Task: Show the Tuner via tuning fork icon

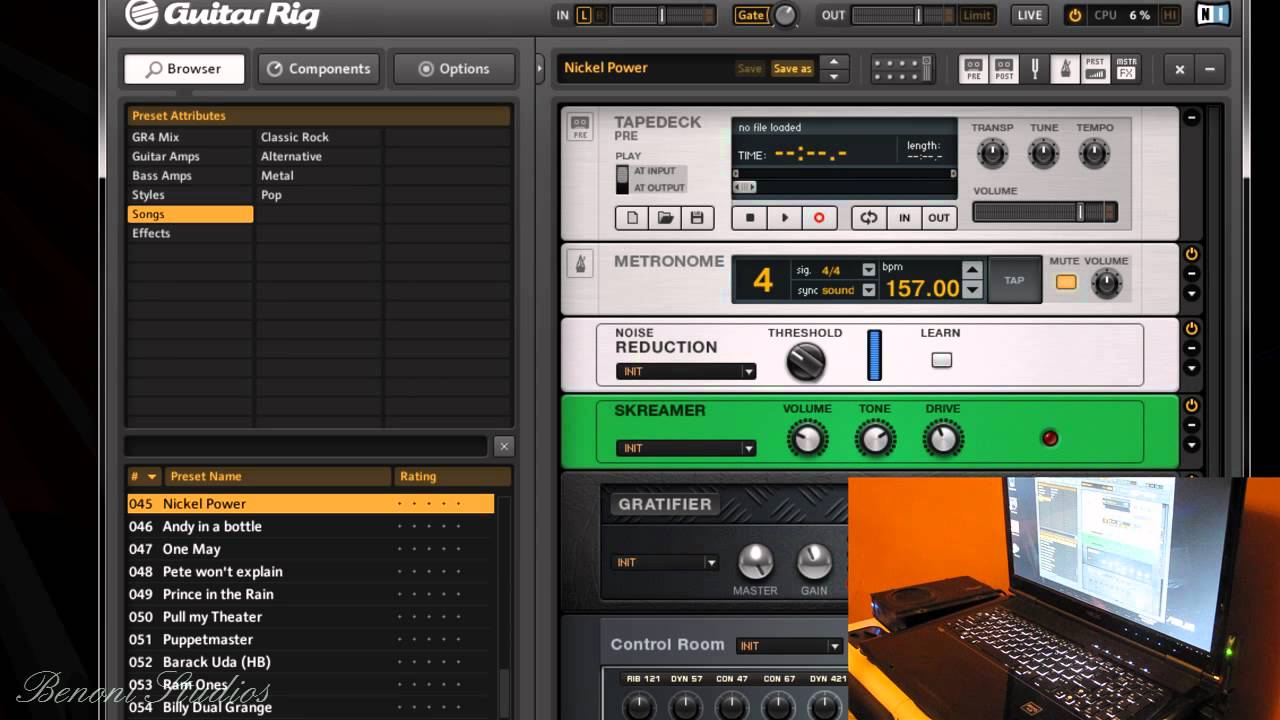Action: [x=1035, y=68]
